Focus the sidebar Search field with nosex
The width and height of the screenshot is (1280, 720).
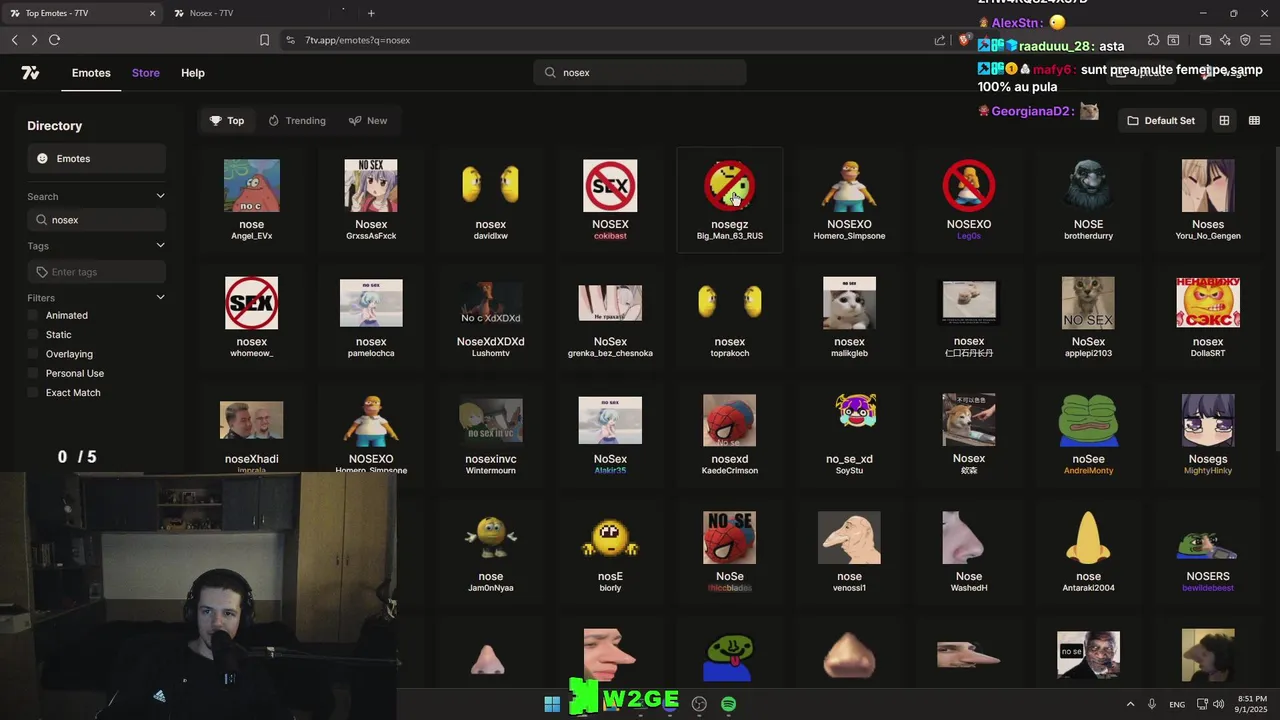[x=96, y=220]
